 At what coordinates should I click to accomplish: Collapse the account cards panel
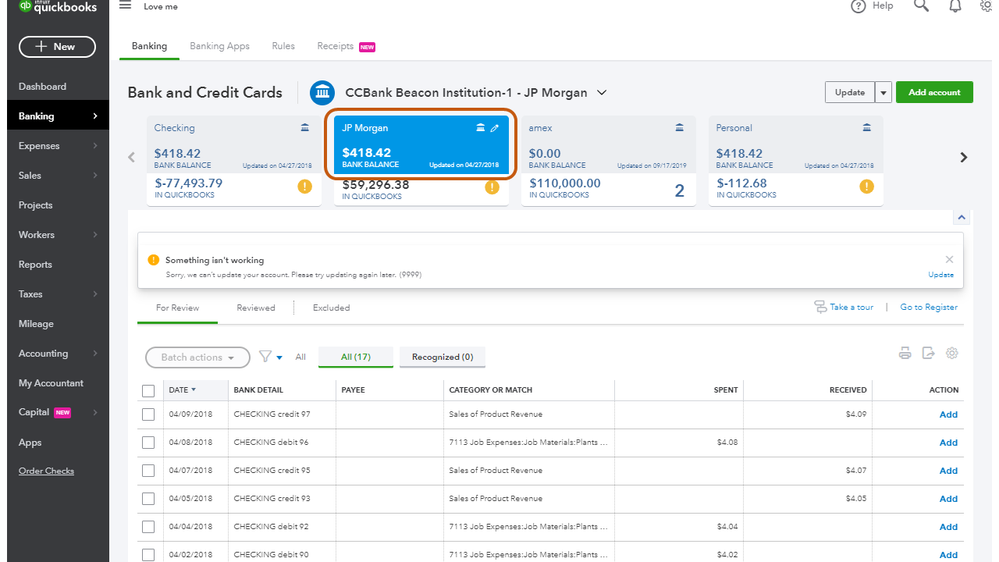tap(961, 218)
